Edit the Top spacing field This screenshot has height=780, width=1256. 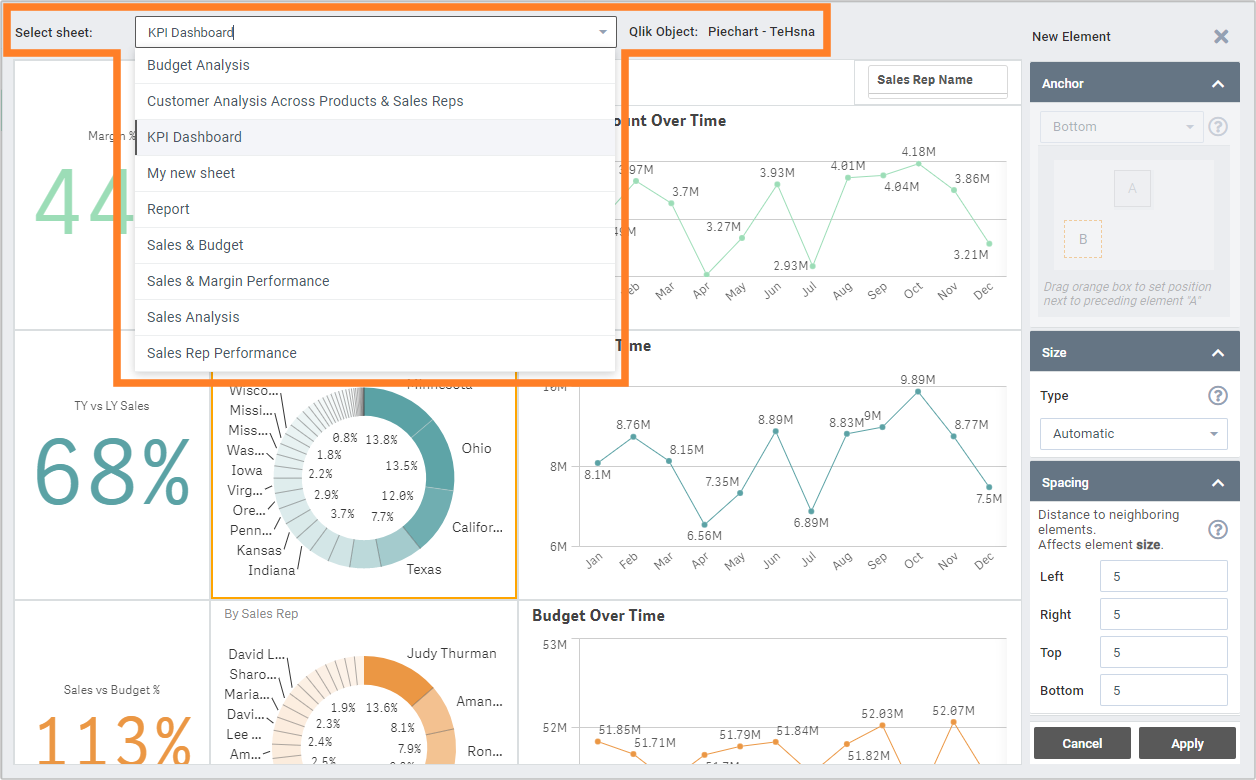(1163, 652)
